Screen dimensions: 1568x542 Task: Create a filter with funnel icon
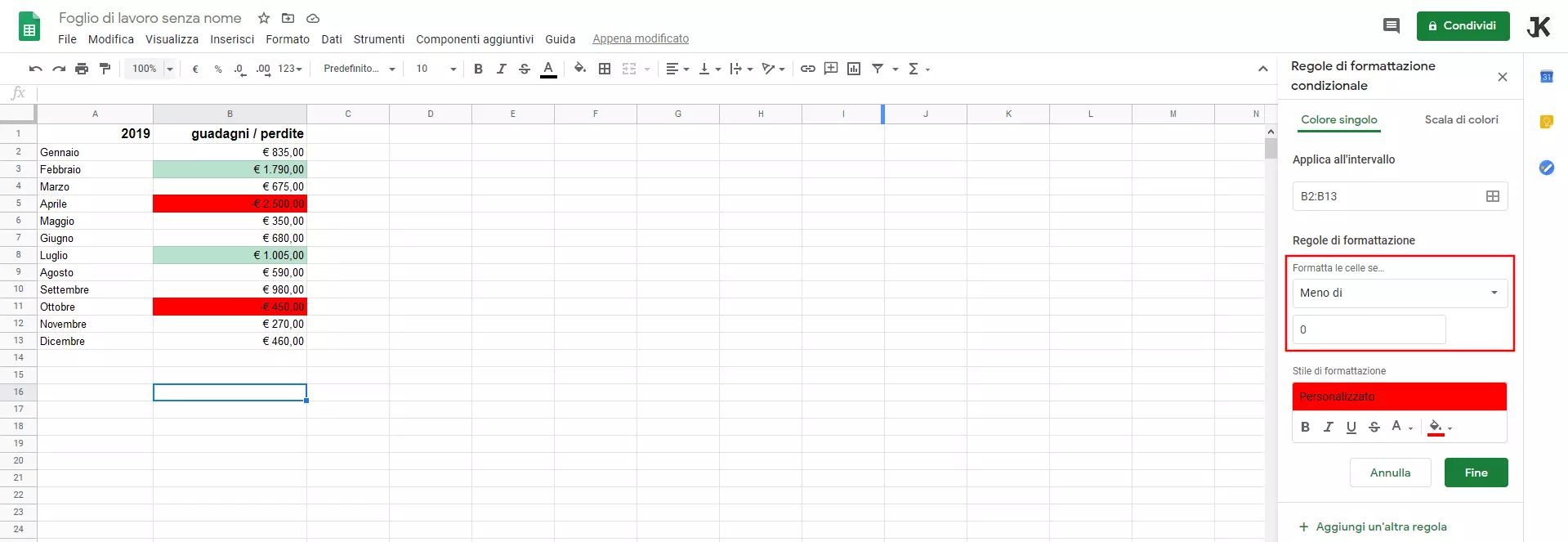tap(878, 69)
